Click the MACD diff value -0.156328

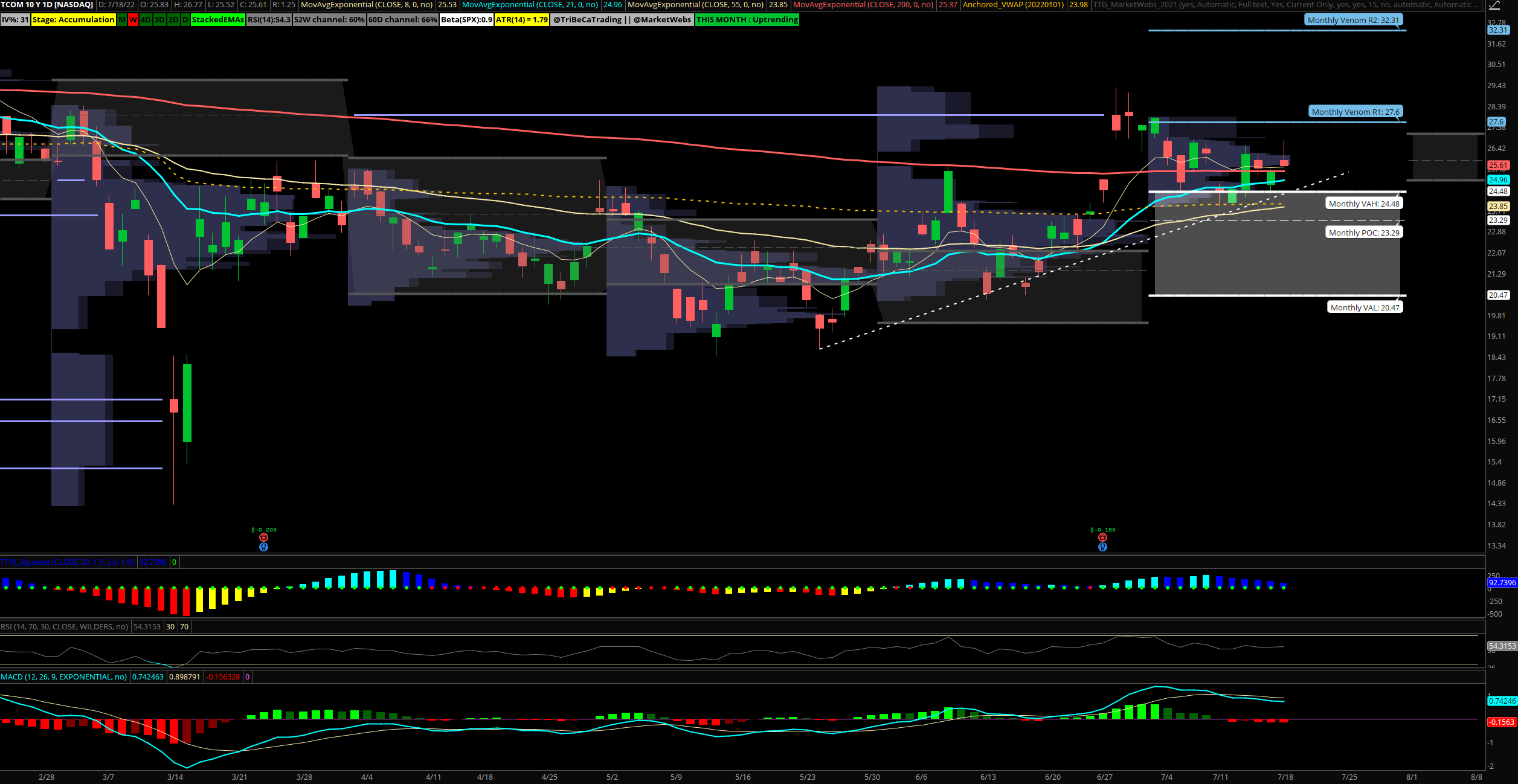click(224, 676)
